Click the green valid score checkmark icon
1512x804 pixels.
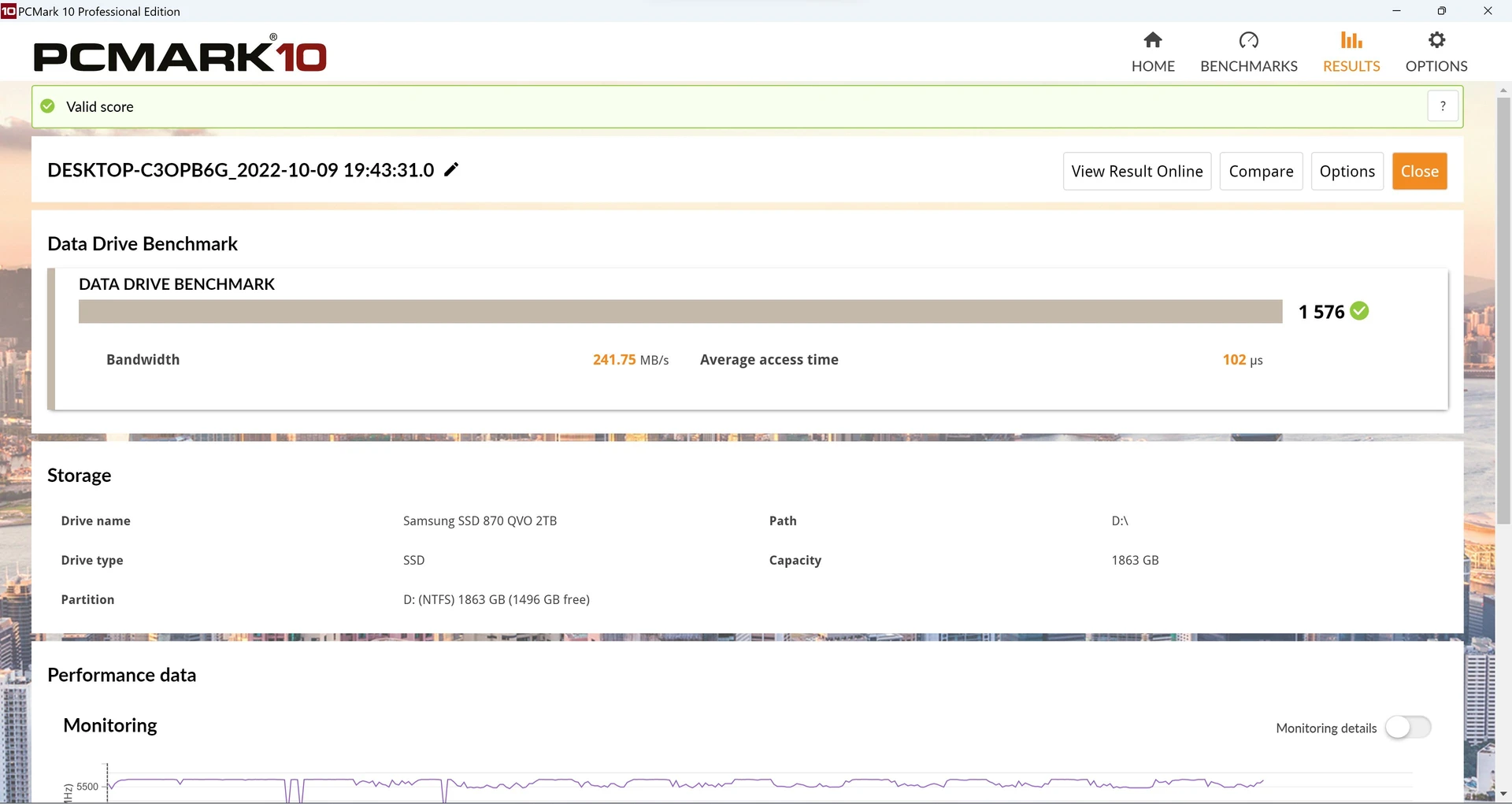[x=48, y=106]
